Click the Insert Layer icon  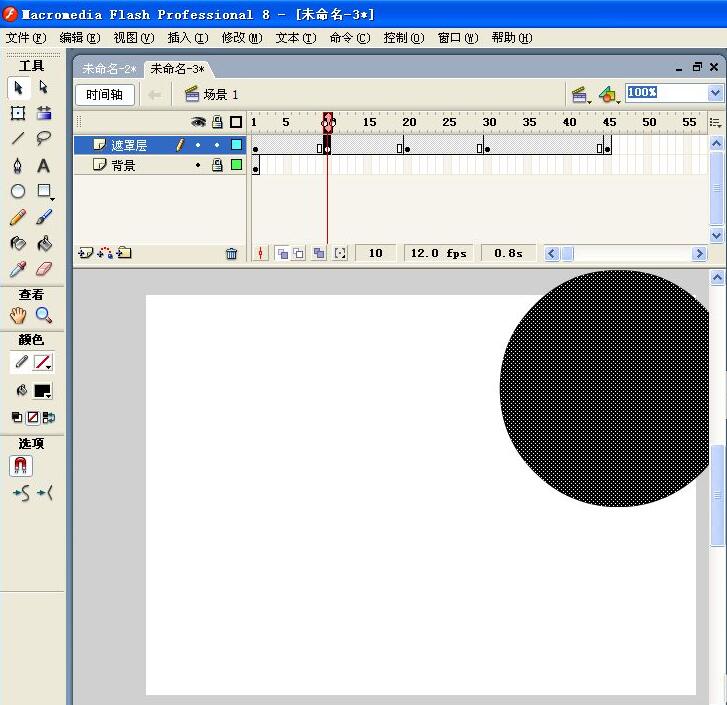coord(85,253)
